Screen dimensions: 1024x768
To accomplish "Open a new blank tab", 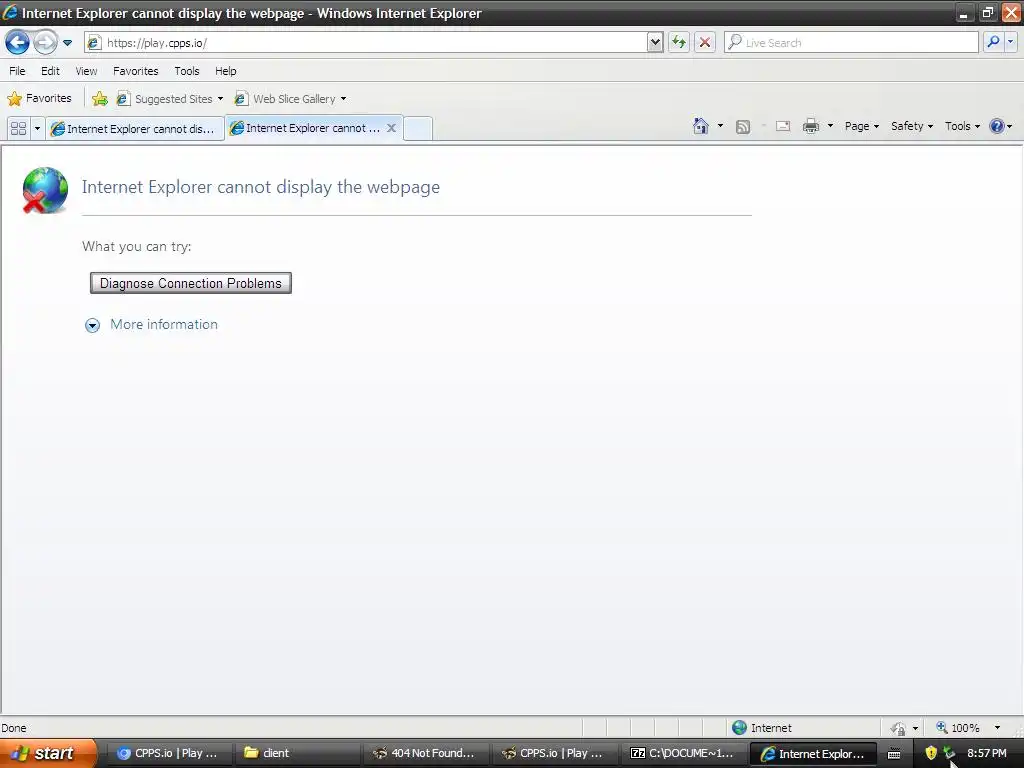I will coord(418,128).
